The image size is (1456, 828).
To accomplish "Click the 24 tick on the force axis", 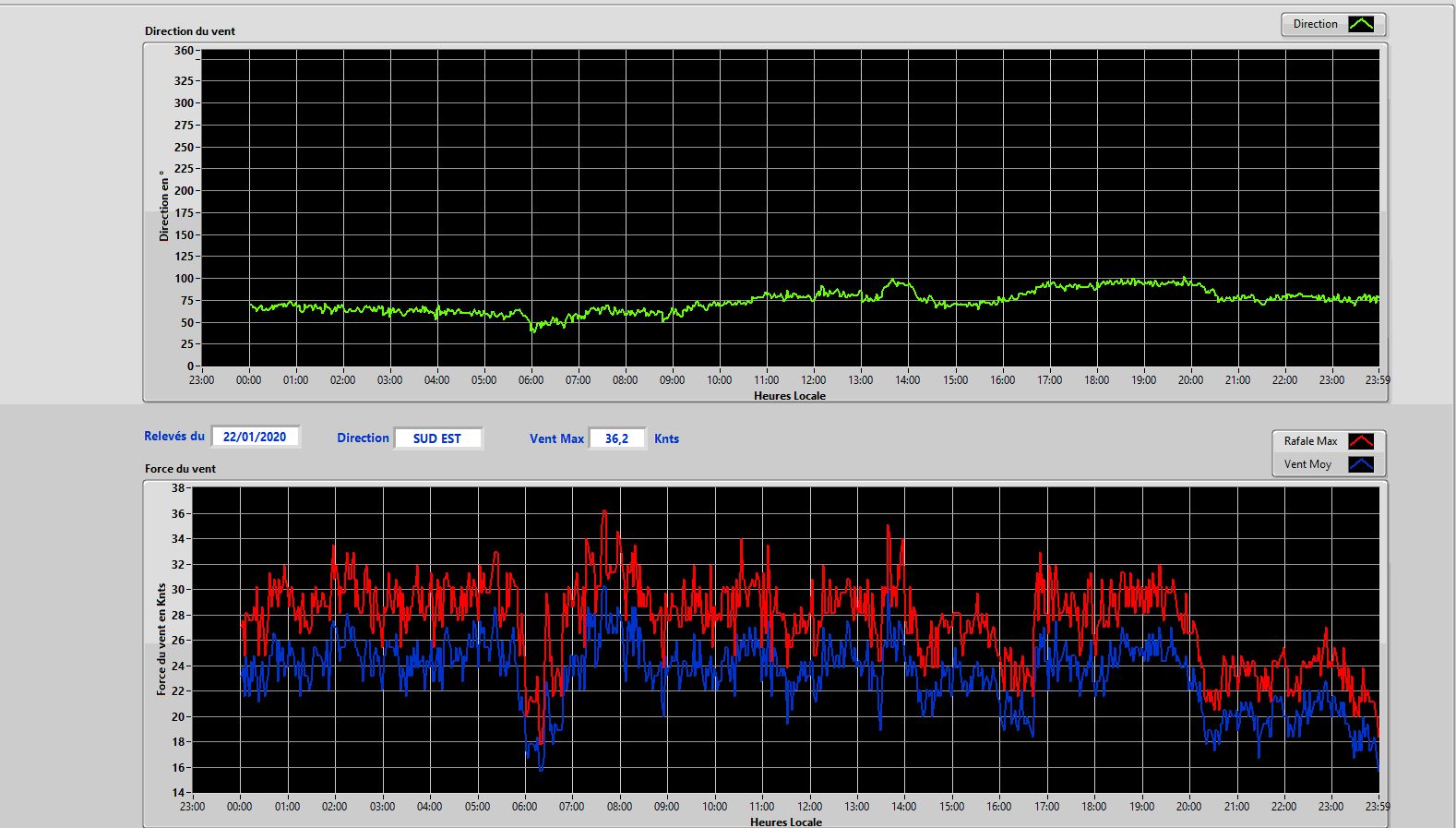I will point(178,666).
